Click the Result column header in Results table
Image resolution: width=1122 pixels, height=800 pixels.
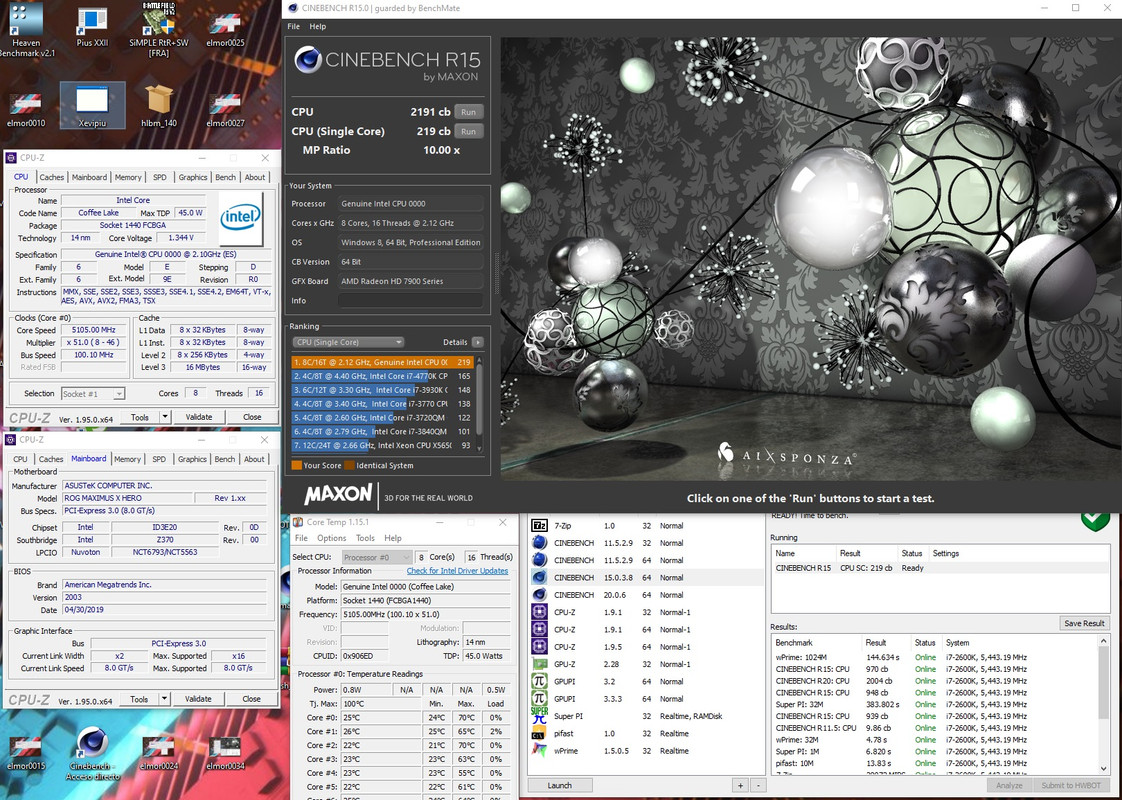(x=886, y=643)
